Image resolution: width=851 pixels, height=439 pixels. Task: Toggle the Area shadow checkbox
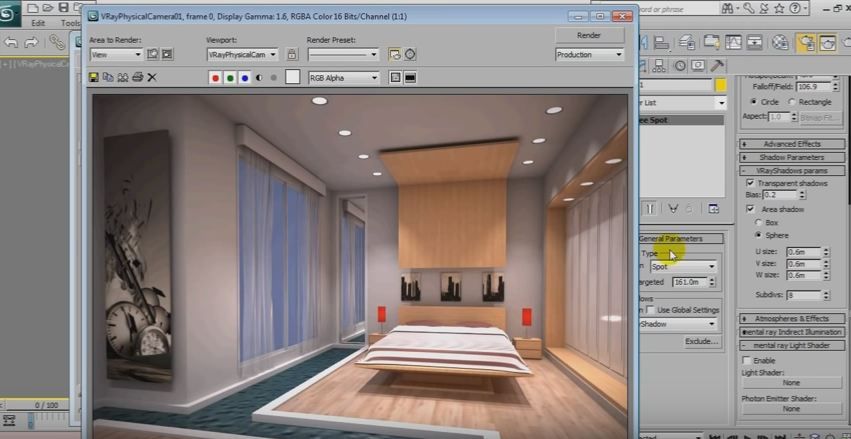pyautogui.click(x=751, y=209)
